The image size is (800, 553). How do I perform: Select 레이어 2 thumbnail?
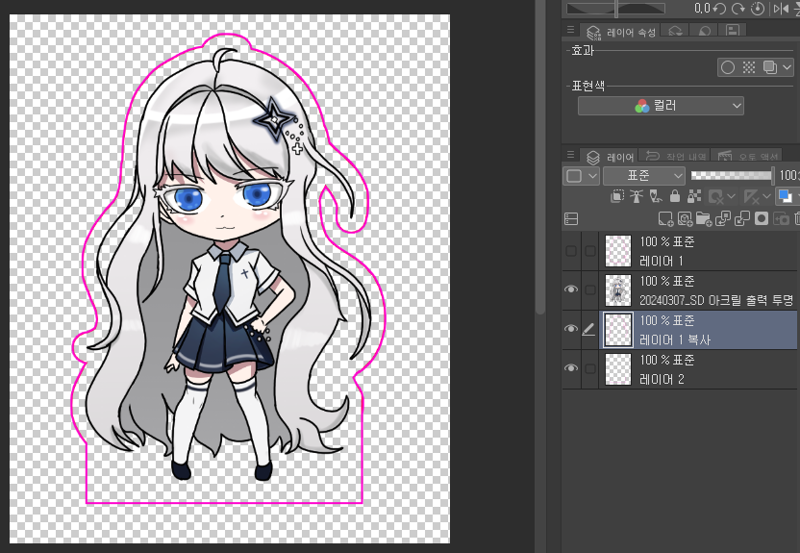618,369
